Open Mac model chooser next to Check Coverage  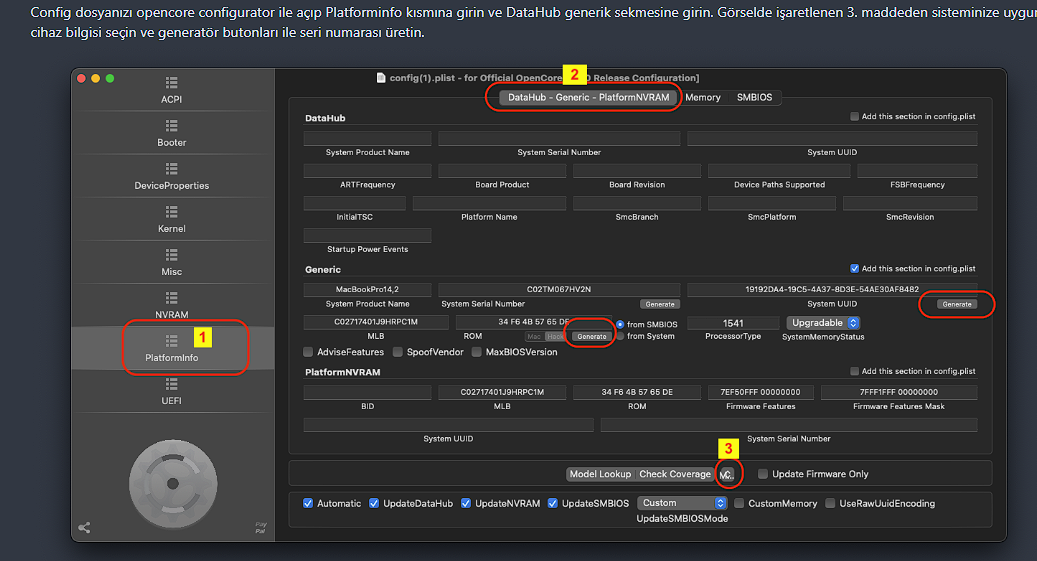click(726, 474)
